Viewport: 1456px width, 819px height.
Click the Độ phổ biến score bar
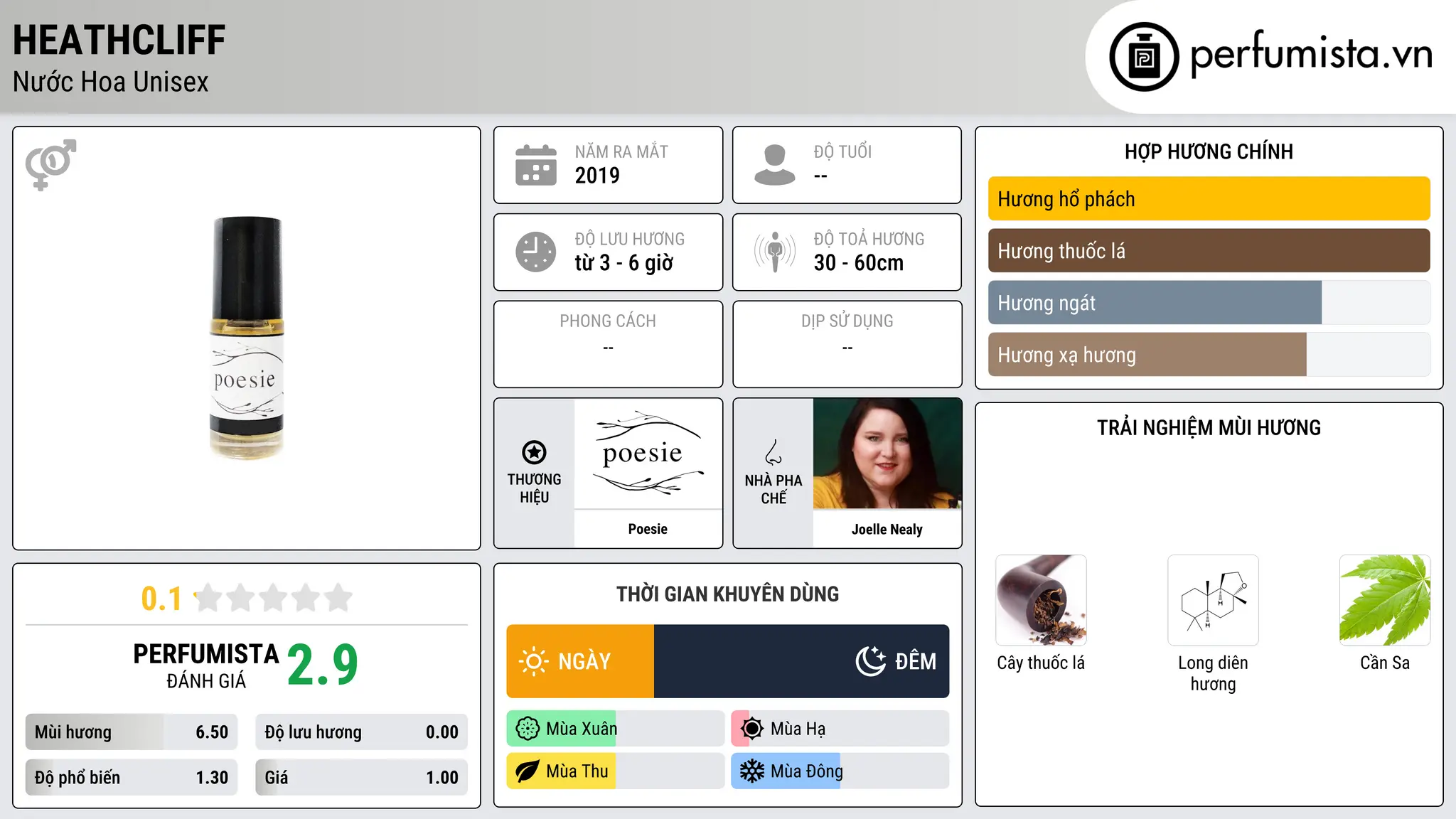tap(132, 778)
